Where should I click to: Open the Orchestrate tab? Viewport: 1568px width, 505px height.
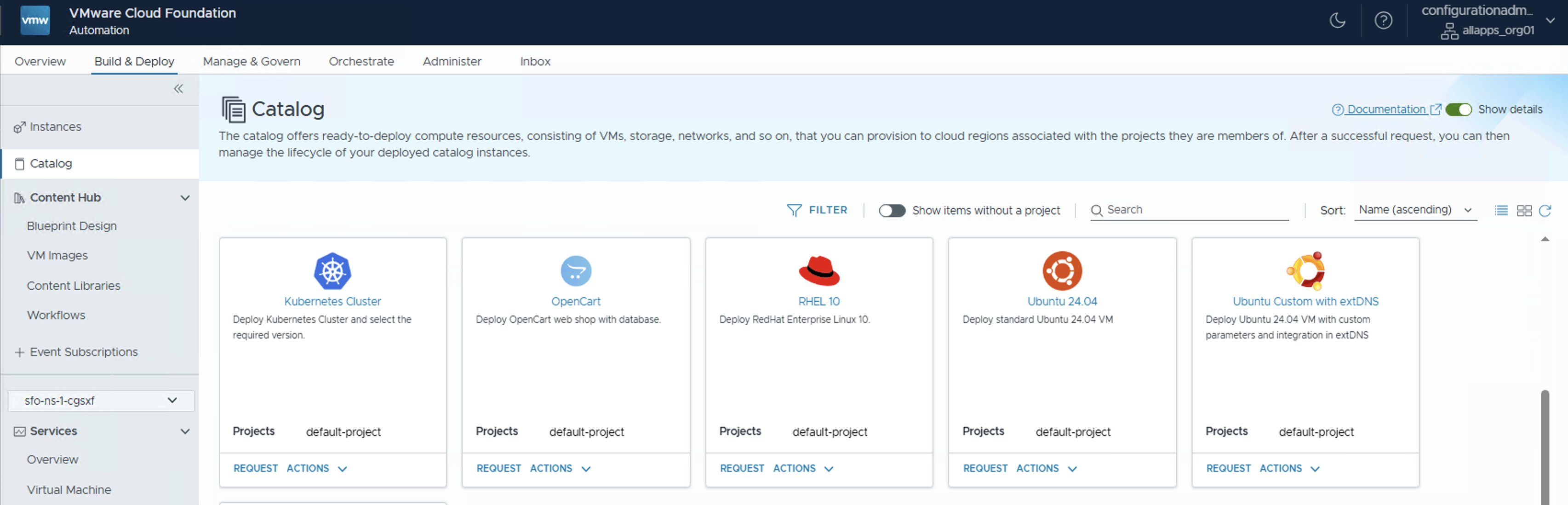[x=361, y=62]
